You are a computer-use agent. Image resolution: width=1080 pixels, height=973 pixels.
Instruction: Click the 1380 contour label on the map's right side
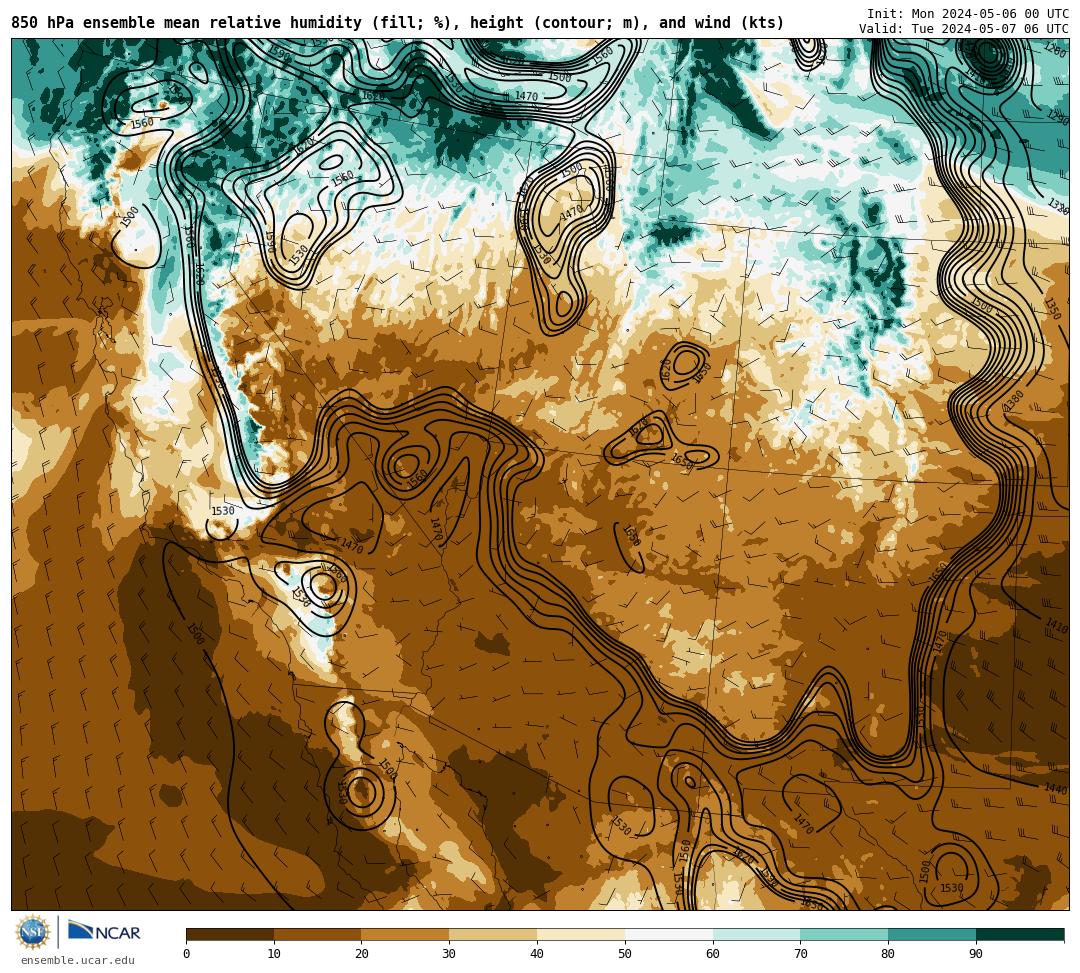click(x=1014, y=401)
